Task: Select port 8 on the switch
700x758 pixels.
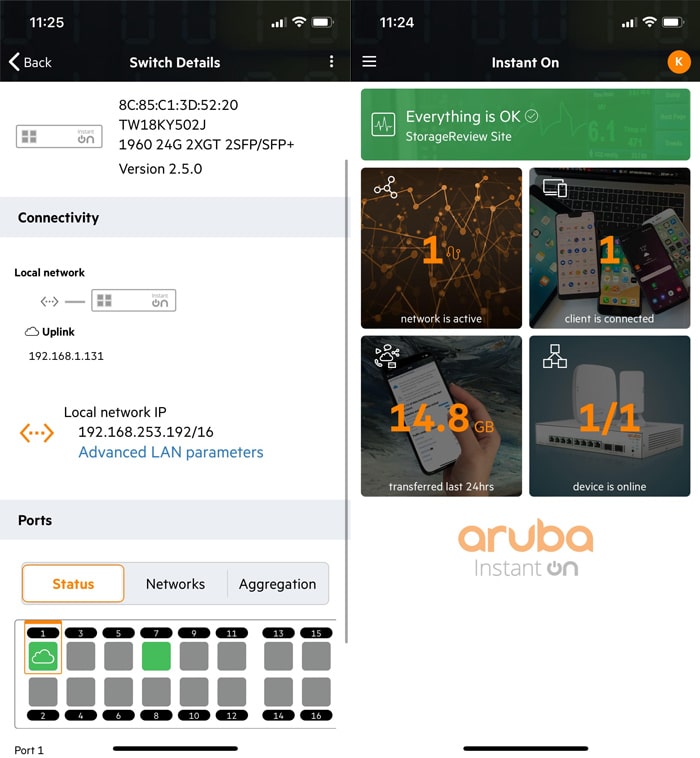Action: (x=156, y=692)
